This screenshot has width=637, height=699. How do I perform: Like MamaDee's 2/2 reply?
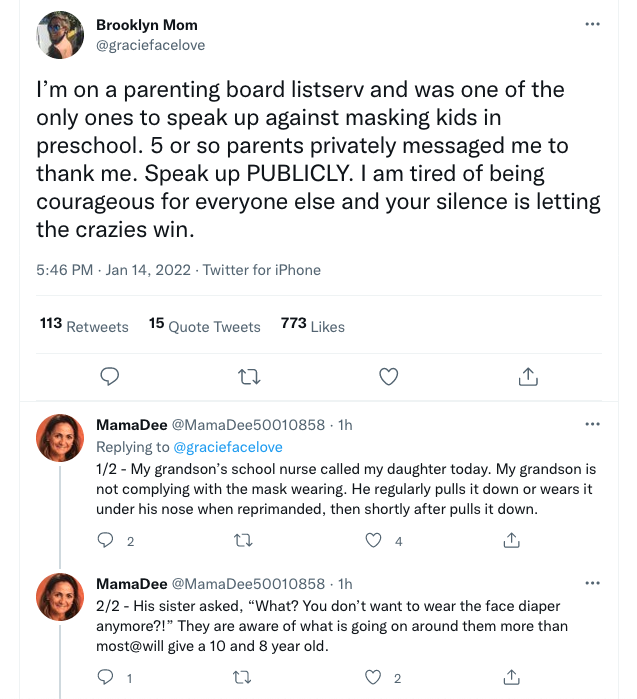374,678
